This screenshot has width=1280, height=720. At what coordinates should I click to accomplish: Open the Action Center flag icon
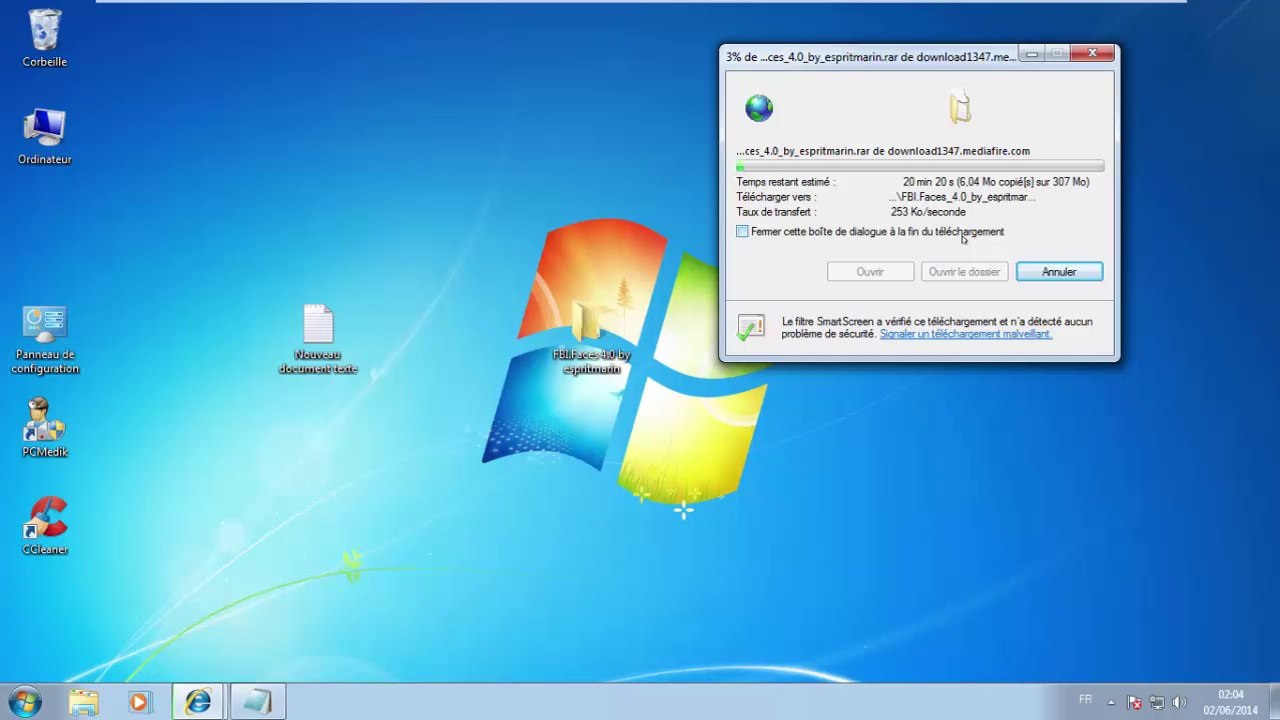(x=1134, y=702)
